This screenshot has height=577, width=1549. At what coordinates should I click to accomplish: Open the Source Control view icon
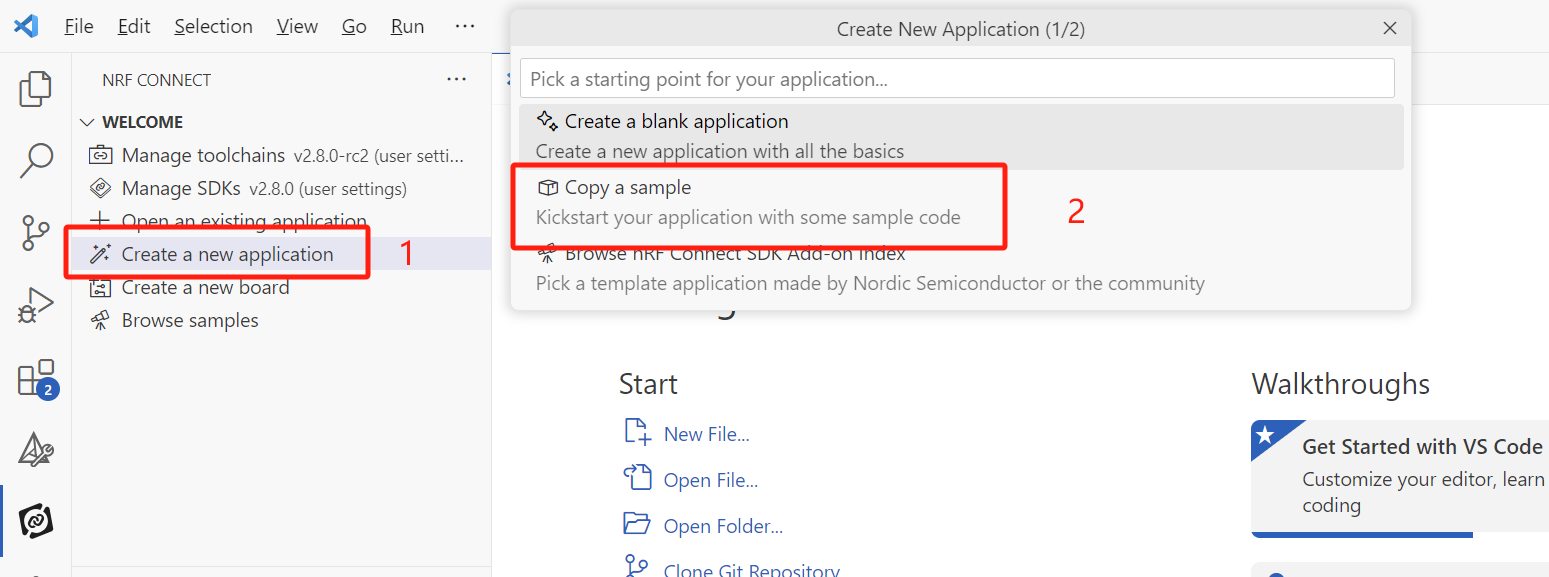(x=36, y=232)
